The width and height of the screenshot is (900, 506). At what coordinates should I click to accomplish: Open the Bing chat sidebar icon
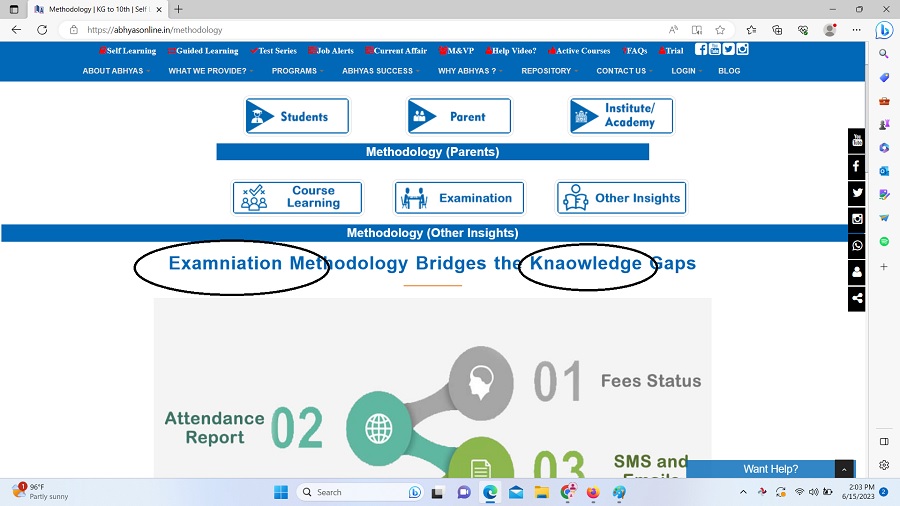tap(884, 30)
